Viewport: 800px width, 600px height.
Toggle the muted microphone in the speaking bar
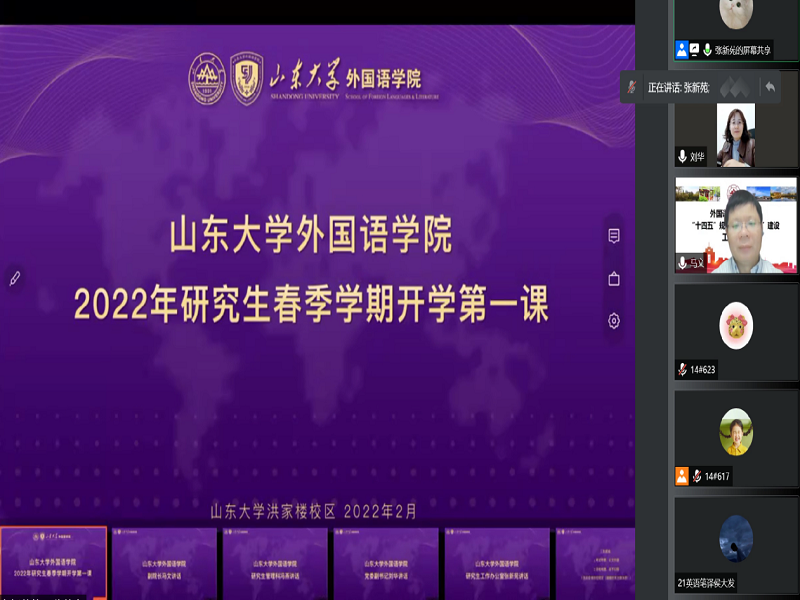tap(632, 87)
